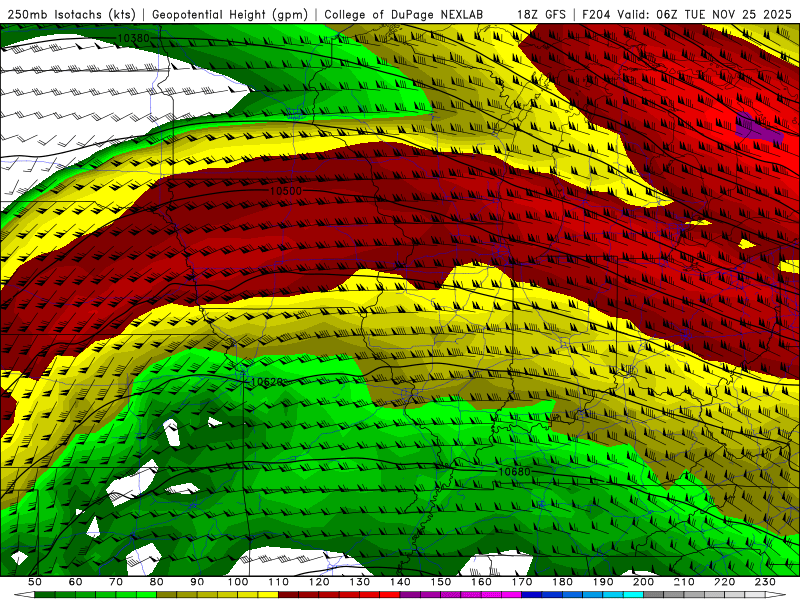Click the 160 value on the color scale

coord(482,582)
